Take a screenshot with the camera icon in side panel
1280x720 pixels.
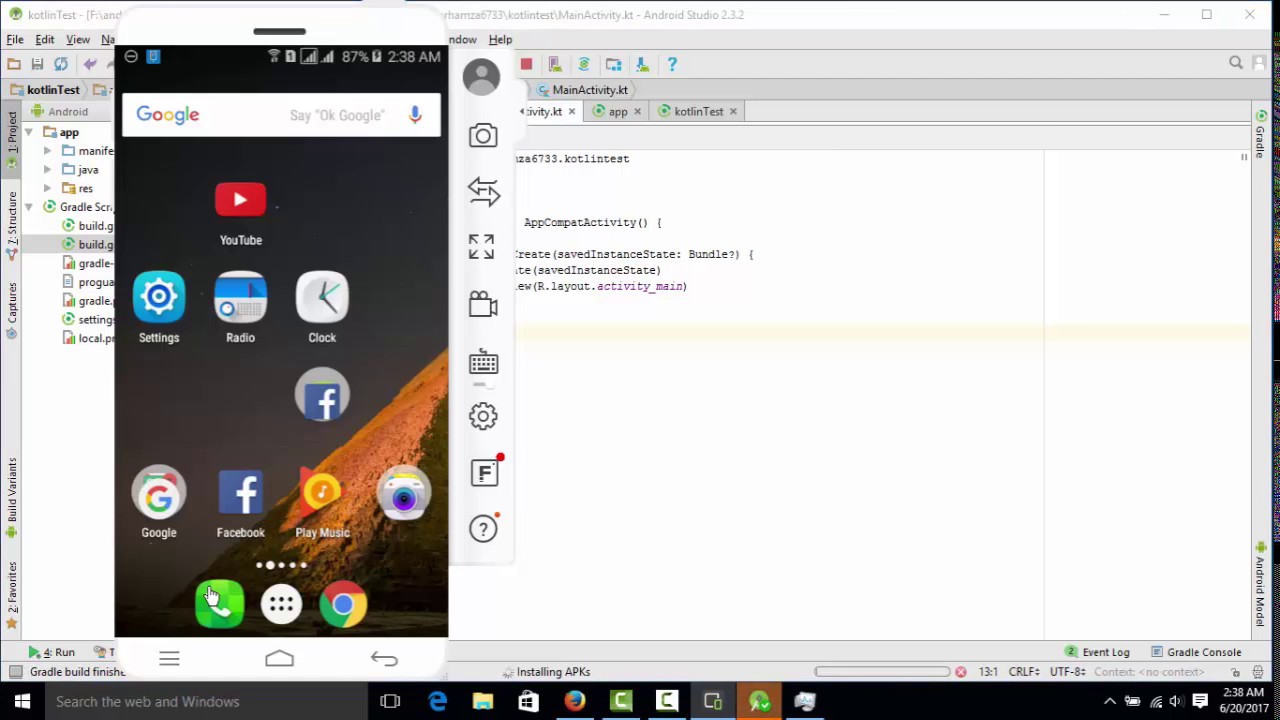pos(483,135)
